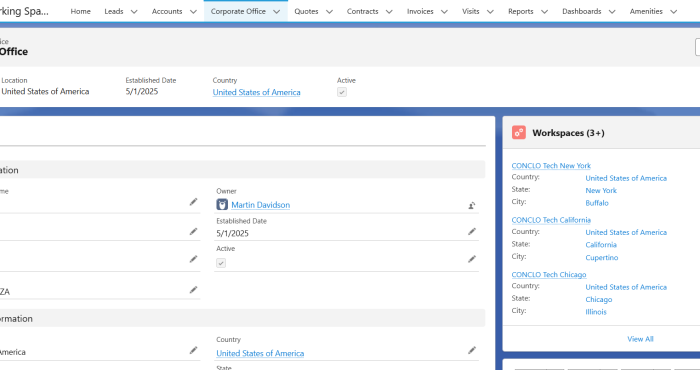Open the Cupertino city link

coord(602,258)
